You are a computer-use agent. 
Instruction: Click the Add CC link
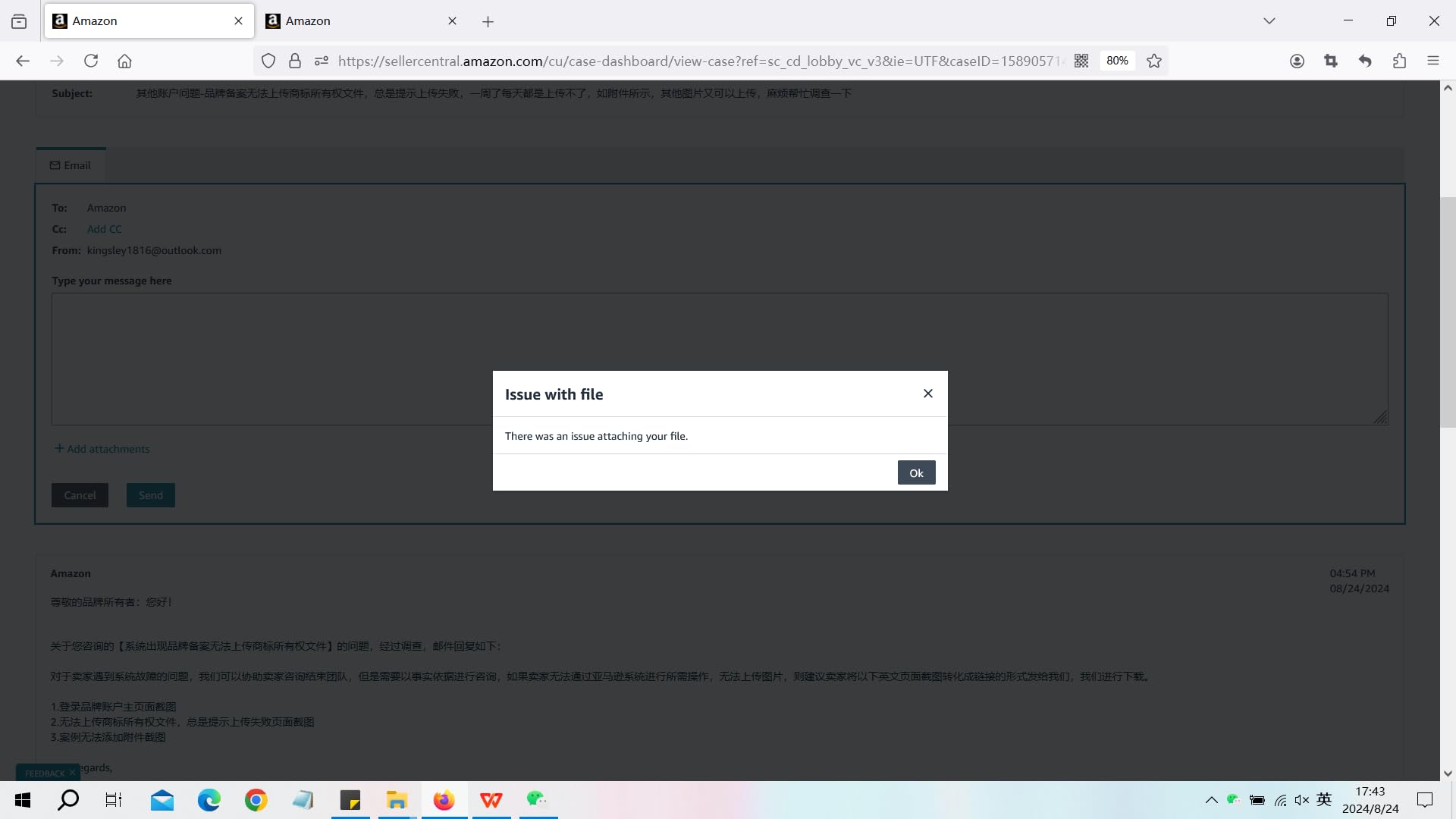[x=104, y=229]
